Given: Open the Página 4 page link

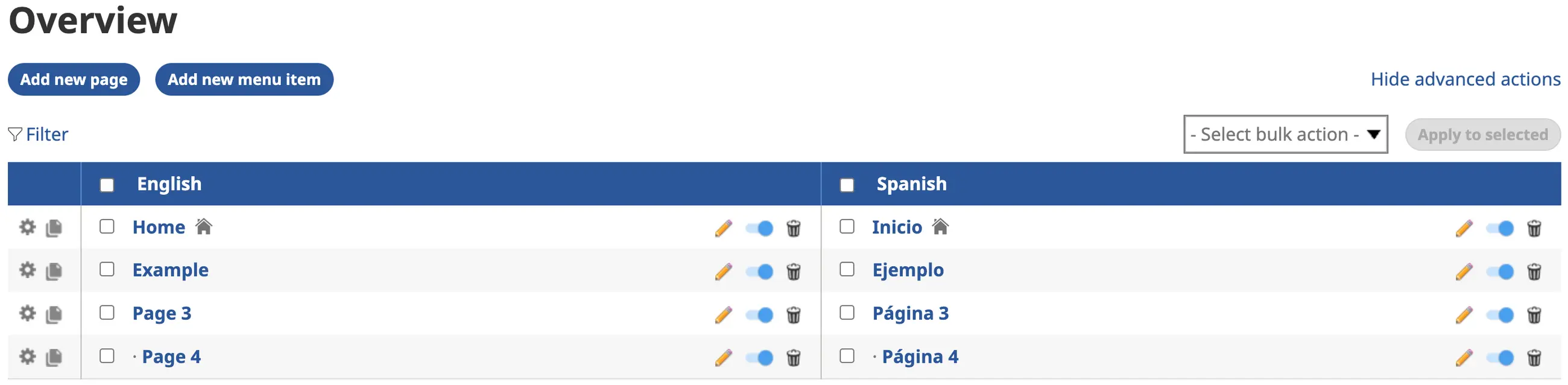Looking at the screenshot, I should [x=920, y=357].
